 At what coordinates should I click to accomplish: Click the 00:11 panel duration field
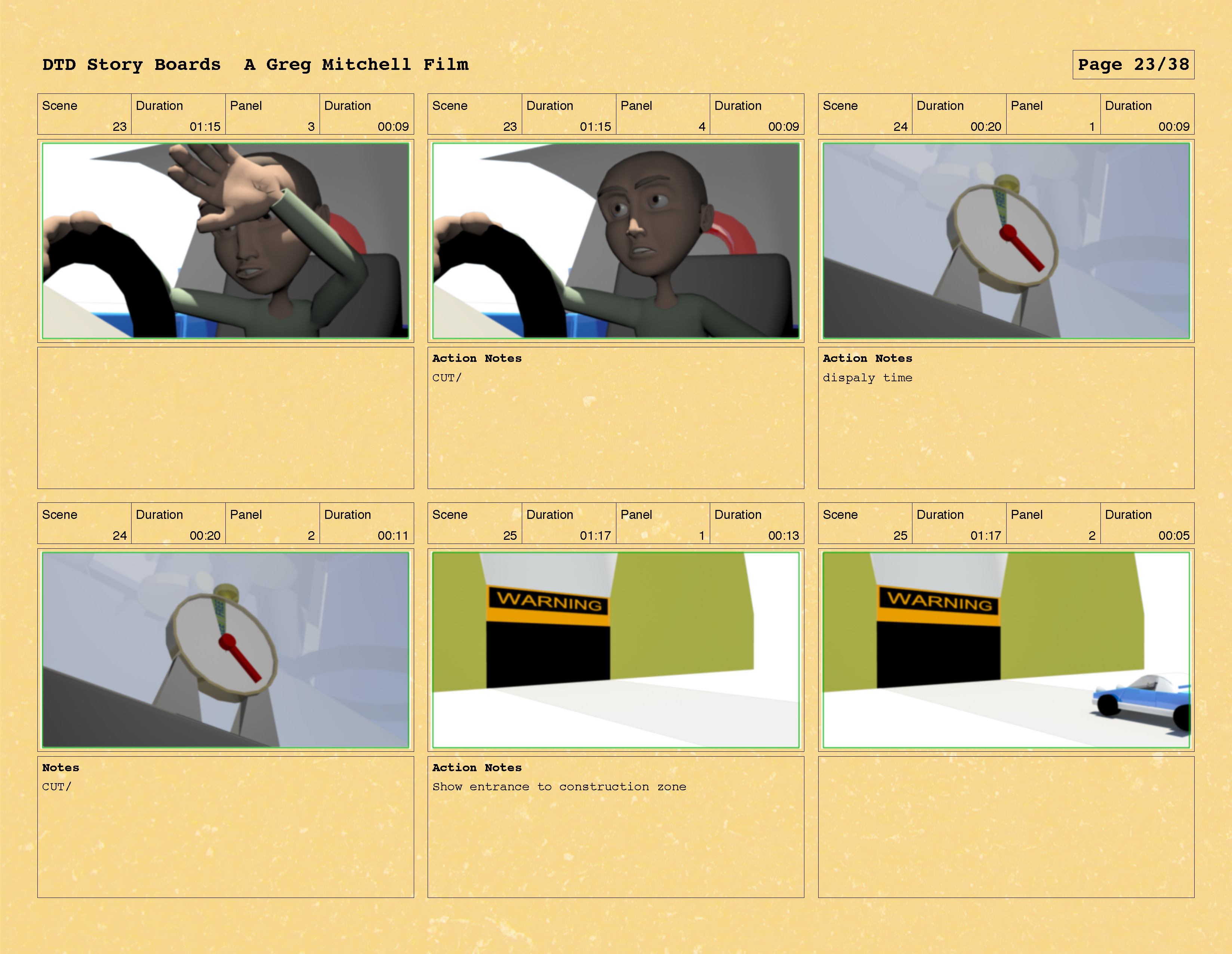coord(392,535)
